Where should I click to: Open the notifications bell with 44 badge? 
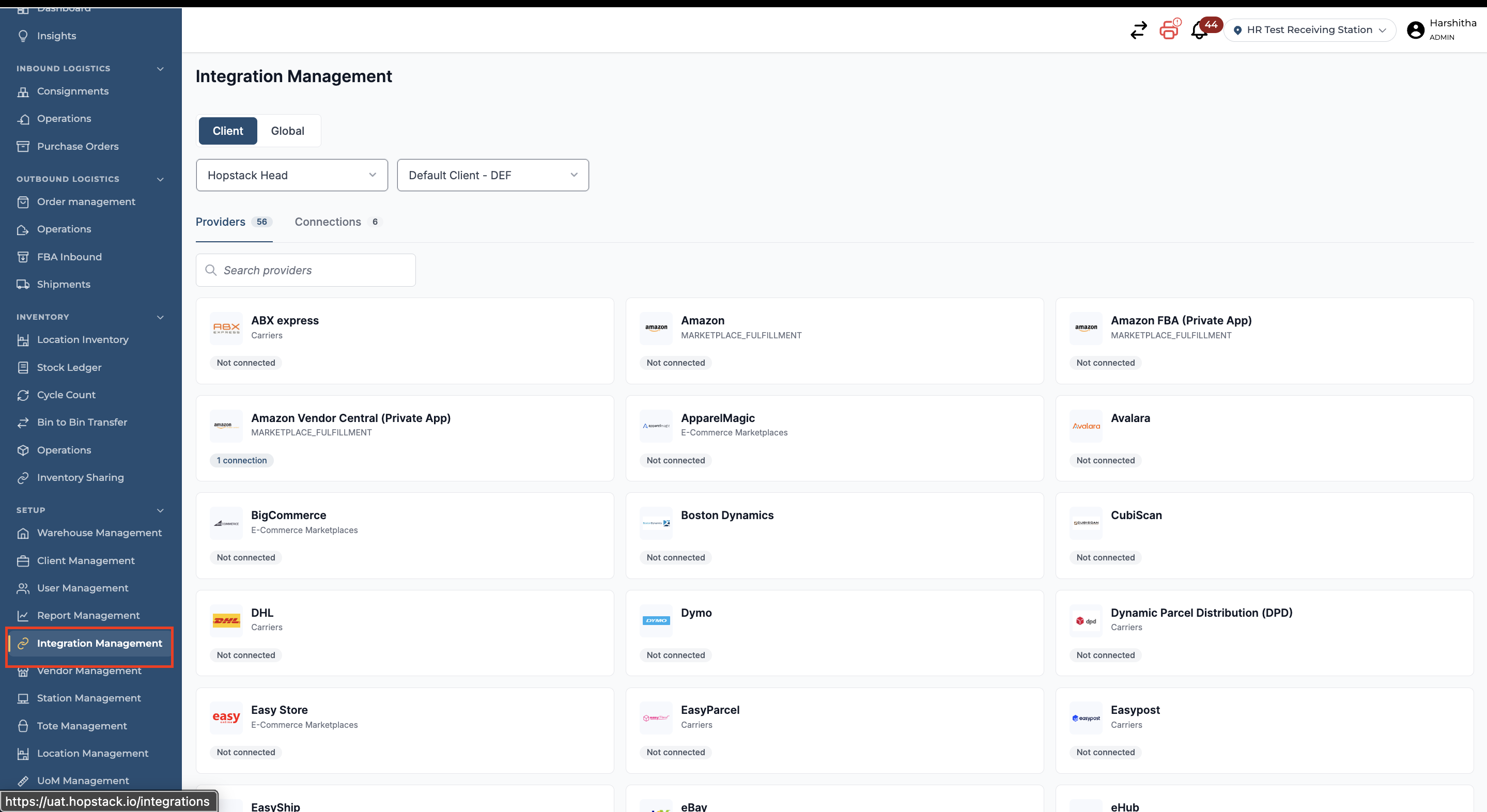click(x=1200, y=30)
